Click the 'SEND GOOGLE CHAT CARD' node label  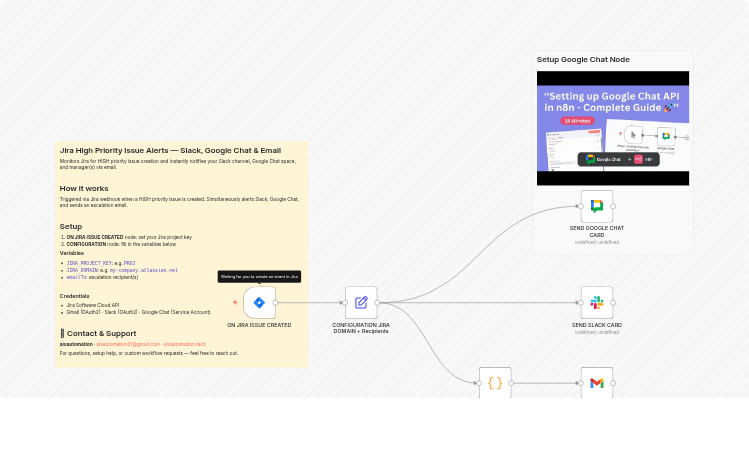[x=597, y=232]
